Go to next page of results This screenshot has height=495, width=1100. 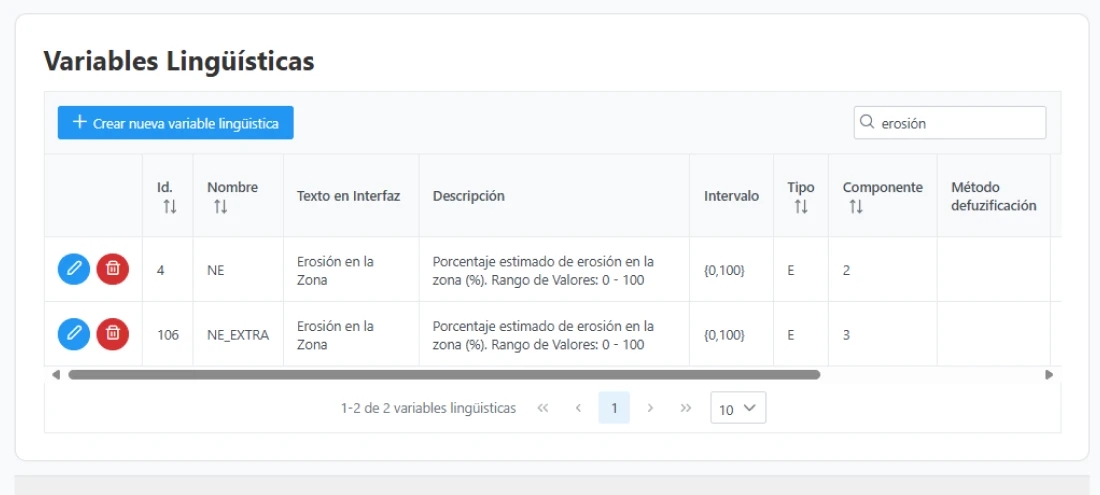pyautogui.click(x=650, y=408)
